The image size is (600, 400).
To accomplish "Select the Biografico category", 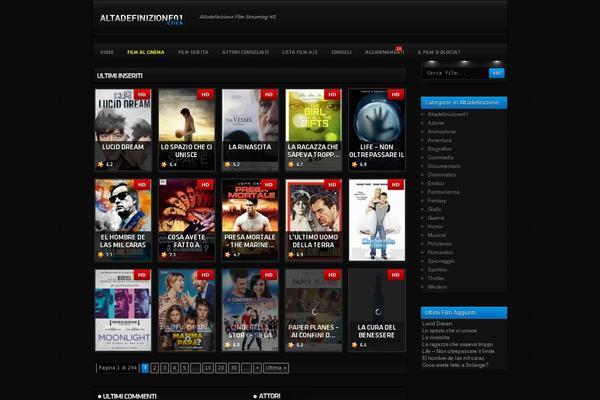I will click(440, 149).
